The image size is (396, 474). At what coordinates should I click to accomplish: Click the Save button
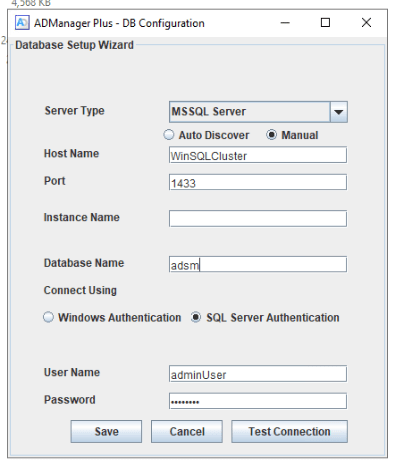point(106,432)
